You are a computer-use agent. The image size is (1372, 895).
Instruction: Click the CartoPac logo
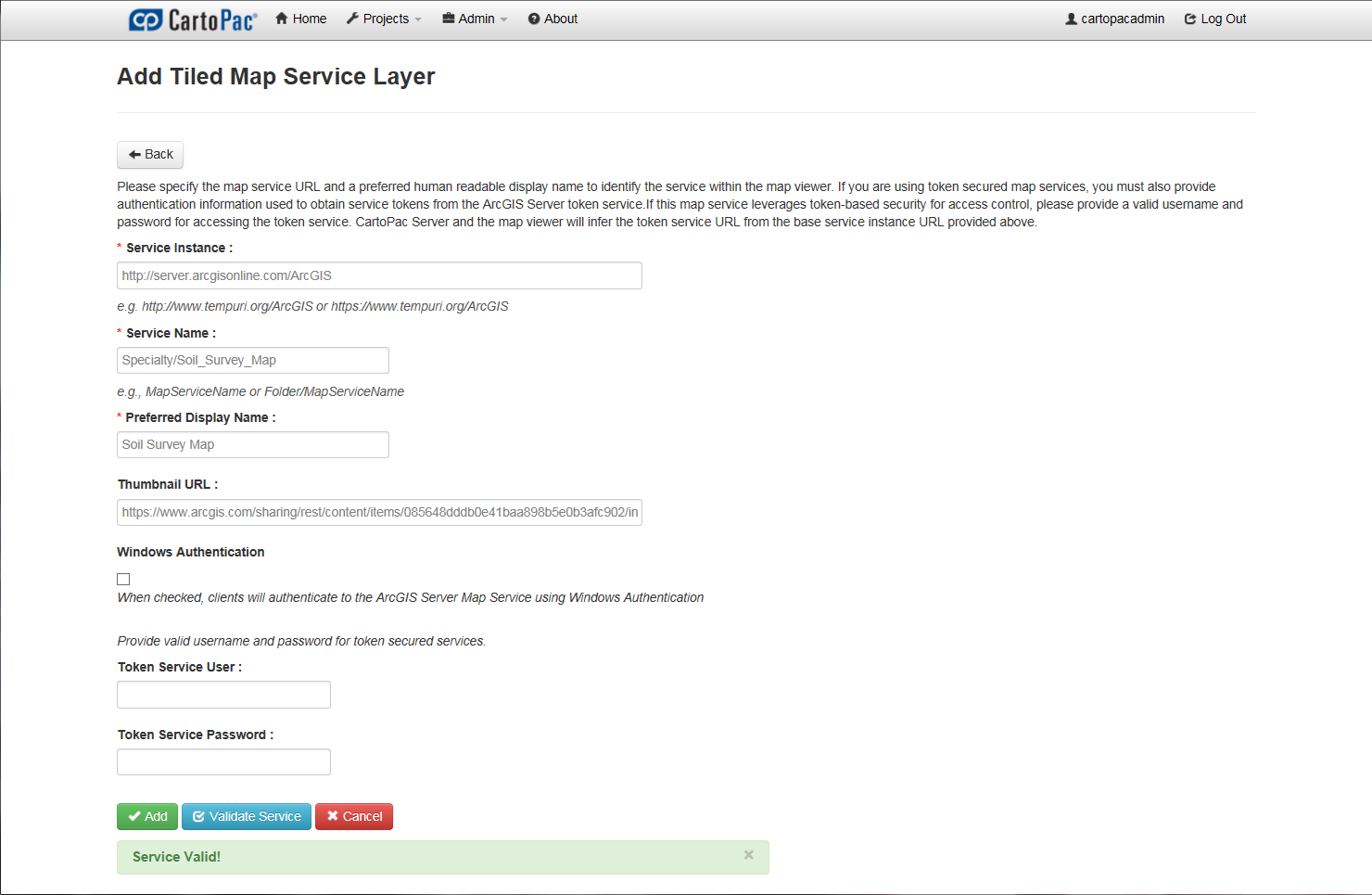point(193,19)
